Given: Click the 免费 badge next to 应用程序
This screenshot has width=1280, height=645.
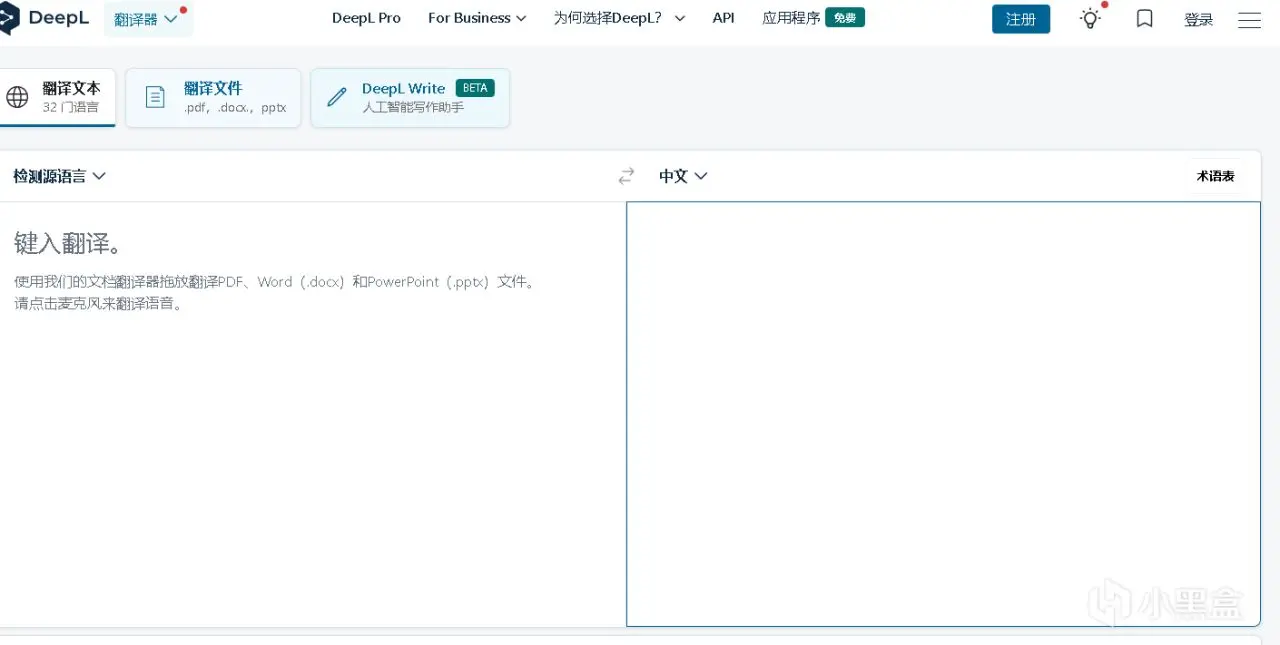Looking at the screenshot, I should click(x=845, y=18).
